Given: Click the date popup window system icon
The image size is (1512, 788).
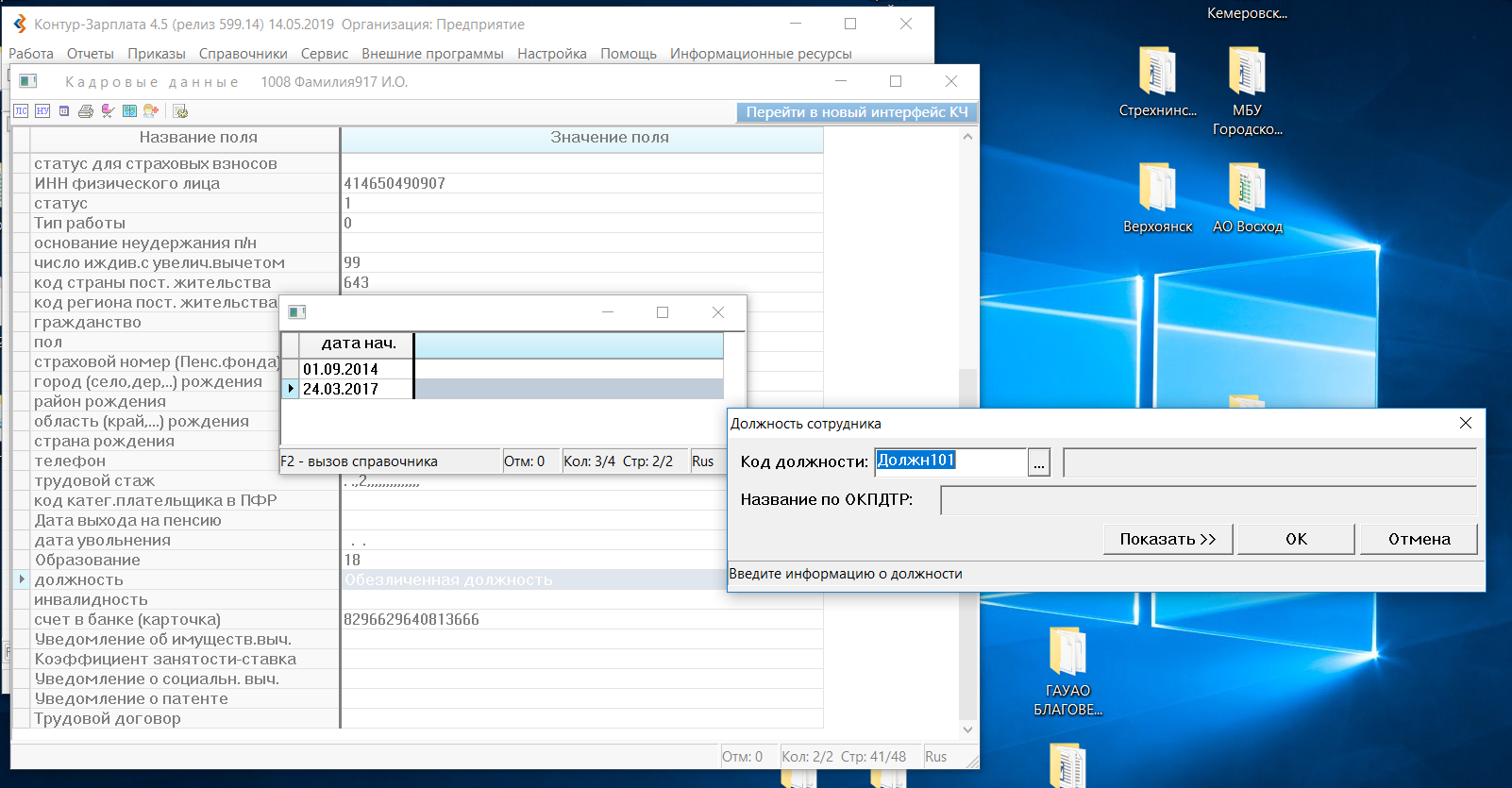Looking at the screenshot, I should (x=297, y=312).
